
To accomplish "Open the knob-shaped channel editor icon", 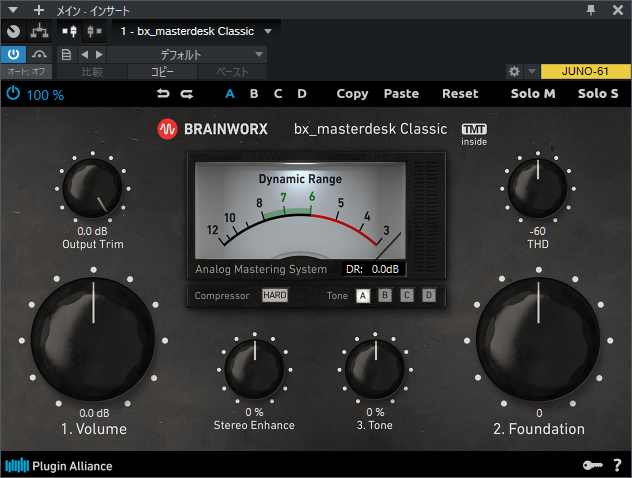I will click(13, 31).
